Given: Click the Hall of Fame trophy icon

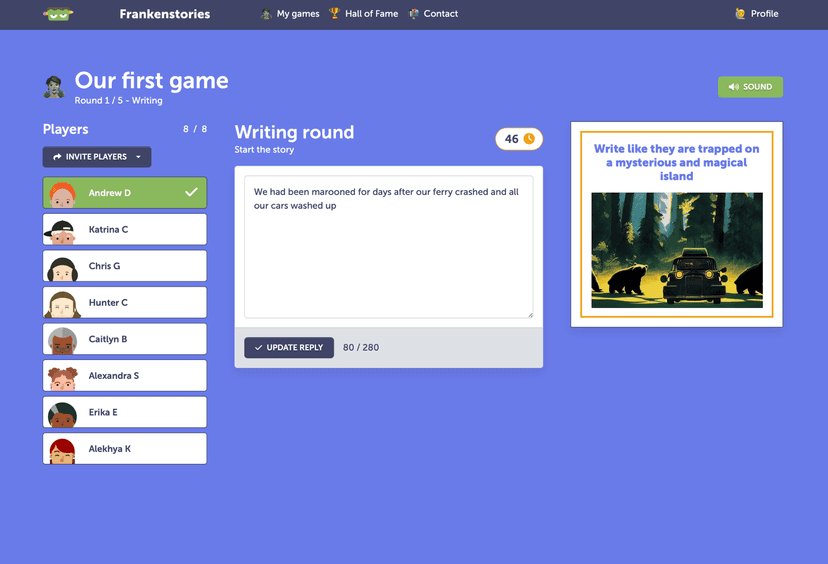Looking at the screenshot, I should pos(334,13).
